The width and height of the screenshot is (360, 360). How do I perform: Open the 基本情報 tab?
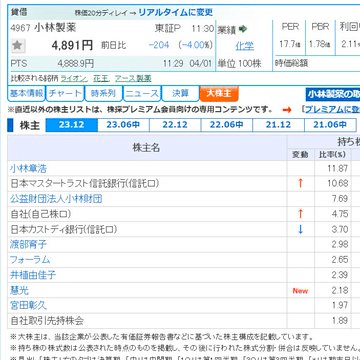coord(26,93)
